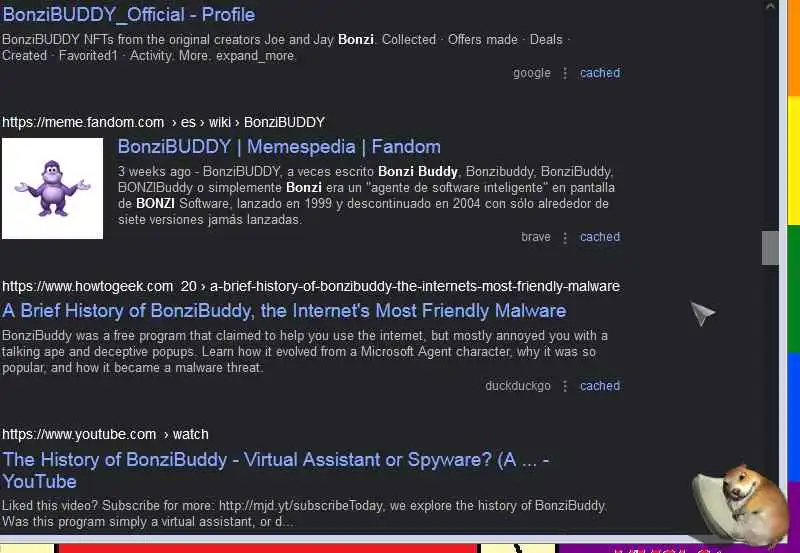Click the vertical scrollbar thumb

(770, 248)
